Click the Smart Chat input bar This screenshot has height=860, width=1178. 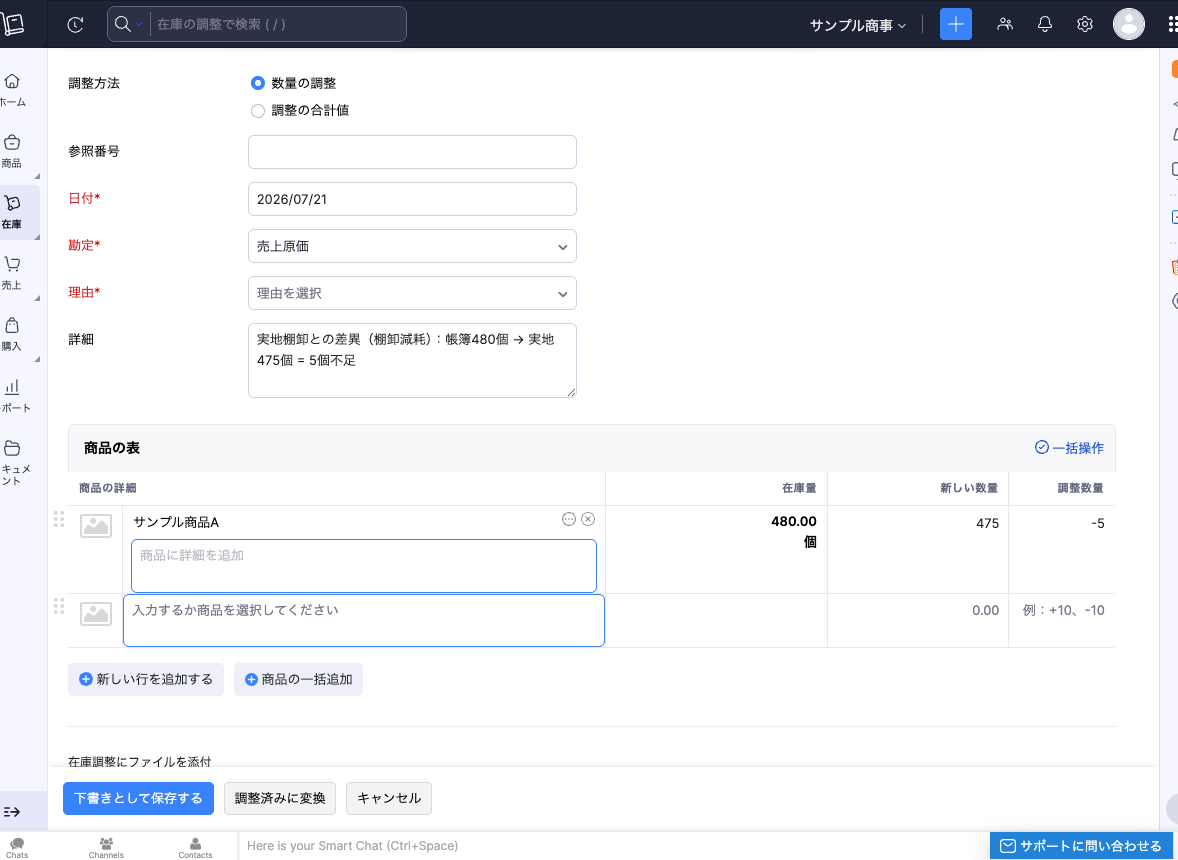pyautogui.click(x=614, y=846)
